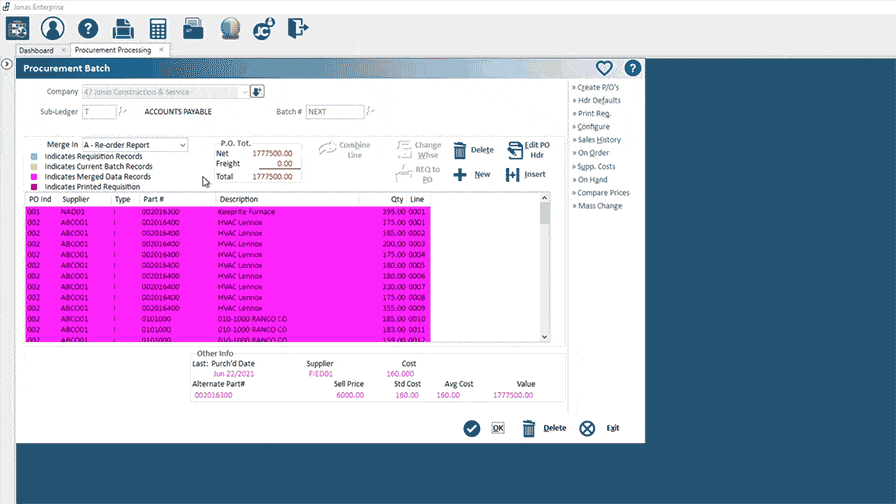This screenshot has height=504, width=896.
Task: Sort by the Part # column header
Action: (154, 199)
